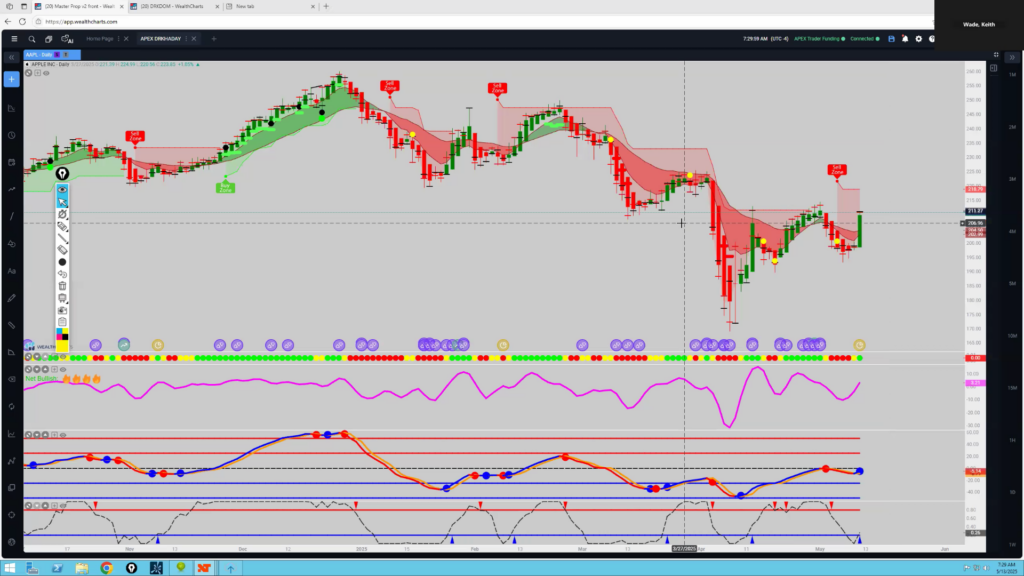The height and width of the screenshot is (576, 1024).
Task: Save workspace with the blue floppy disk icon
Action: pos(891,39)
